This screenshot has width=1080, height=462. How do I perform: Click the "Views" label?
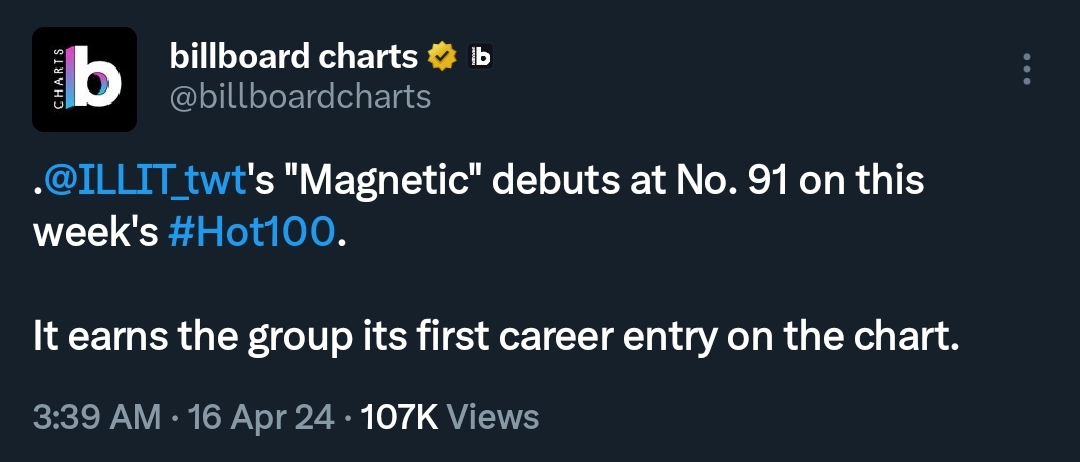point(492,417)
